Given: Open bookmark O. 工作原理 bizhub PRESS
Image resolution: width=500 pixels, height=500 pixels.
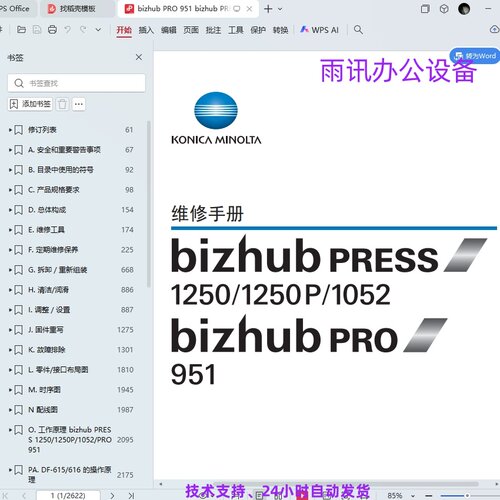Looking at the screenshot, I should (x=70, y=440).
